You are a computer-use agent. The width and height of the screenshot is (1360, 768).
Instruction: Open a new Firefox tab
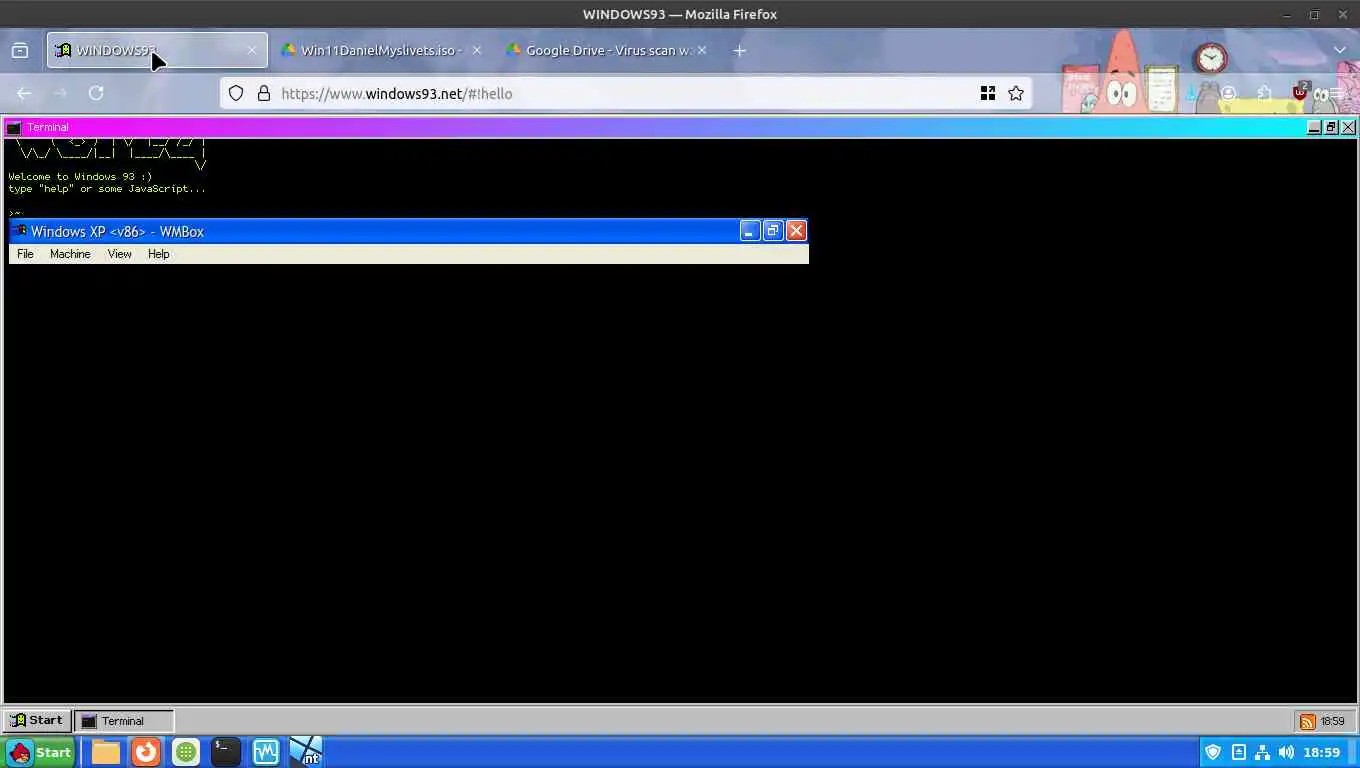[x=739, y=50]
